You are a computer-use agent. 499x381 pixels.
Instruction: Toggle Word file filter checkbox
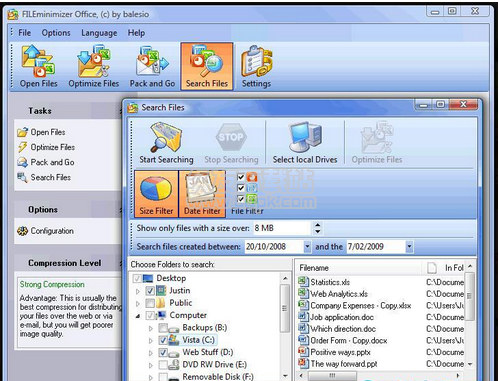241,188
